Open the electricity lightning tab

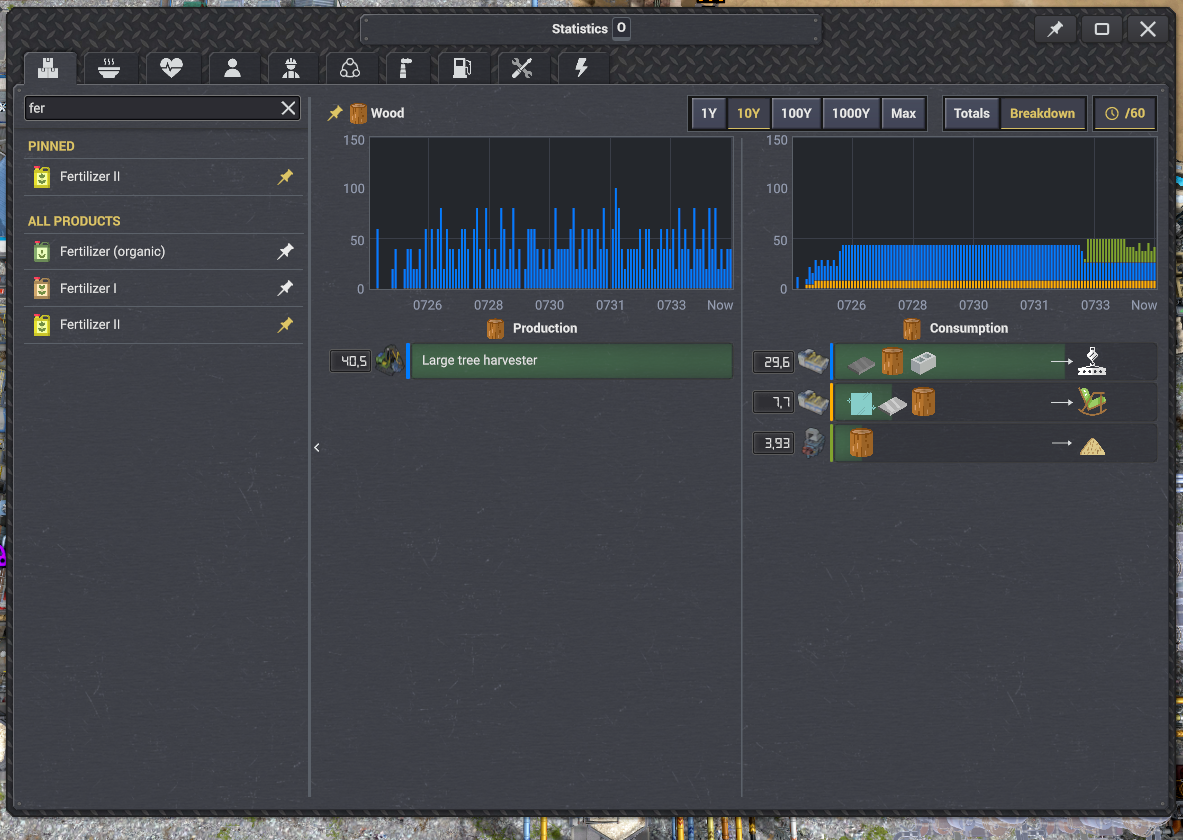(581, 69)
